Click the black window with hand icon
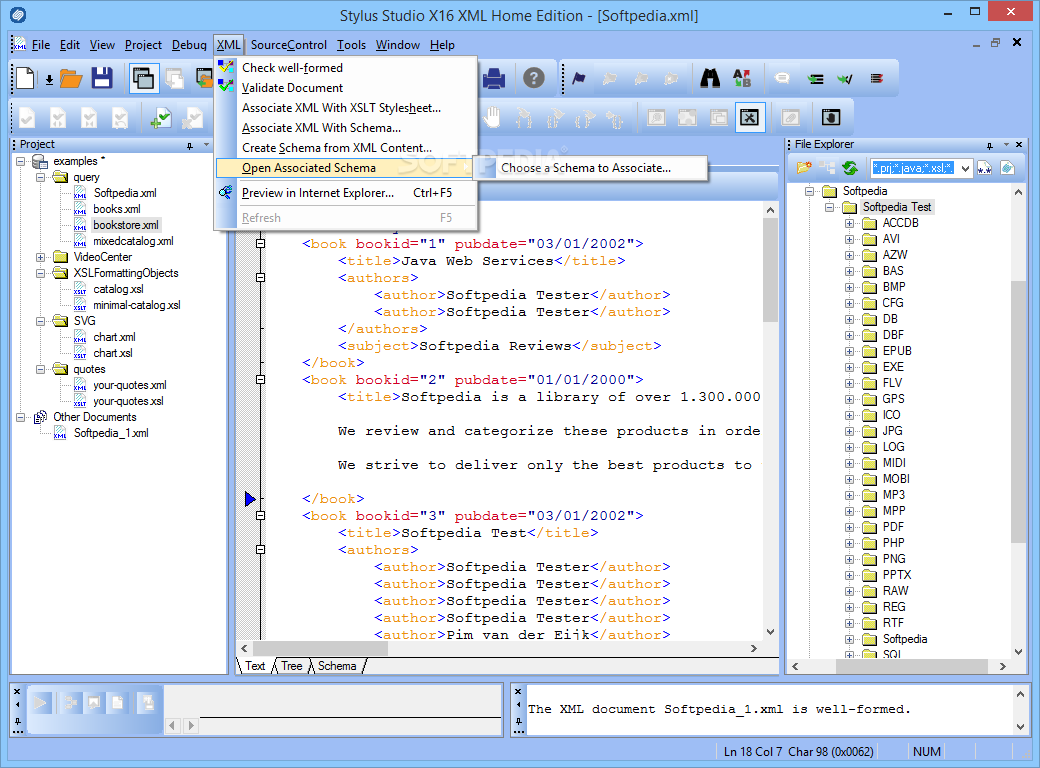1040x768 pixels. coord(831,118)
